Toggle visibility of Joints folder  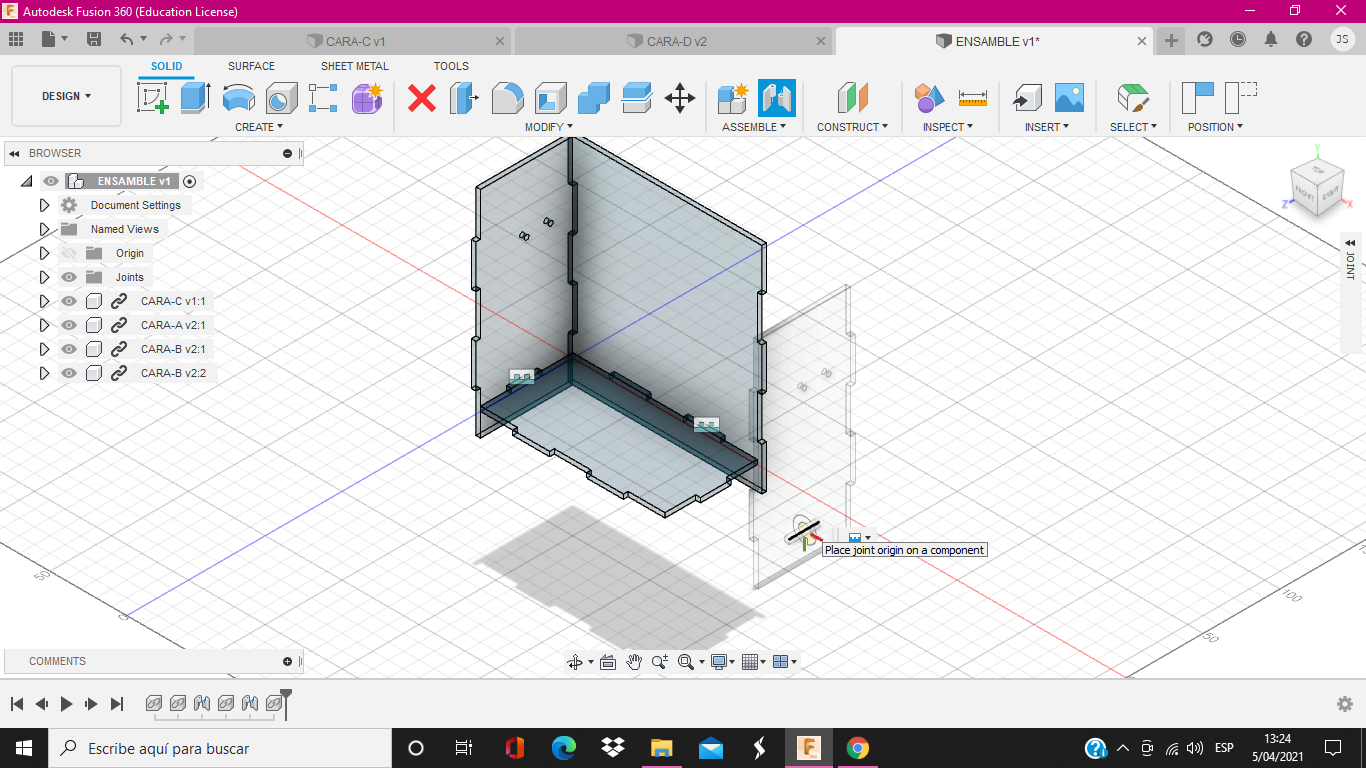69,277
